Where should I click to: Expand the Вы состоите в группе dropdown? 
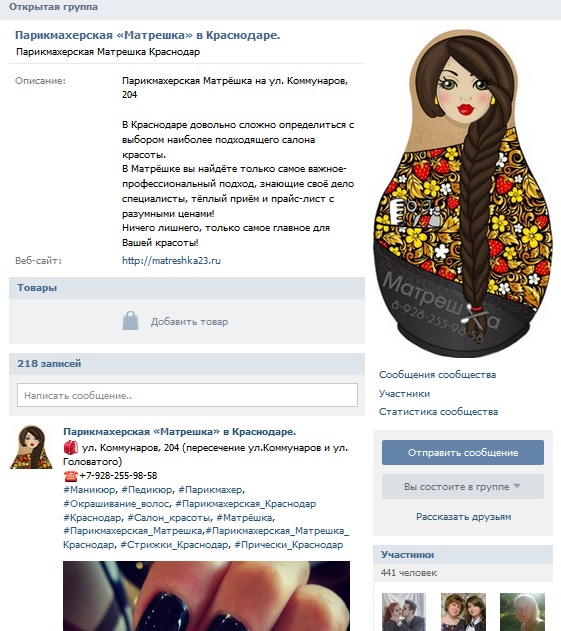[x=463, y=487]
